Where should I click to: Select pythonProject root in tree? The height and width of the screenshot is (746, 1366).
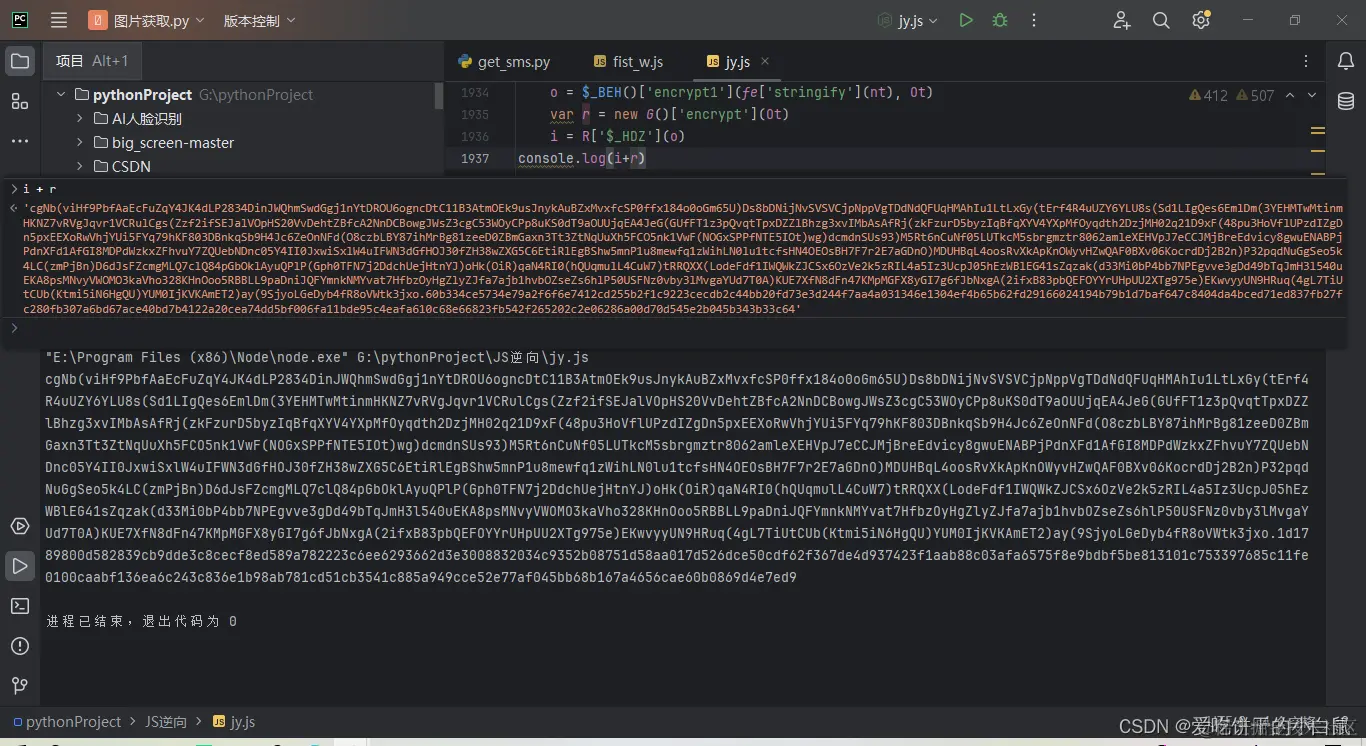click(x=142, y=95)
